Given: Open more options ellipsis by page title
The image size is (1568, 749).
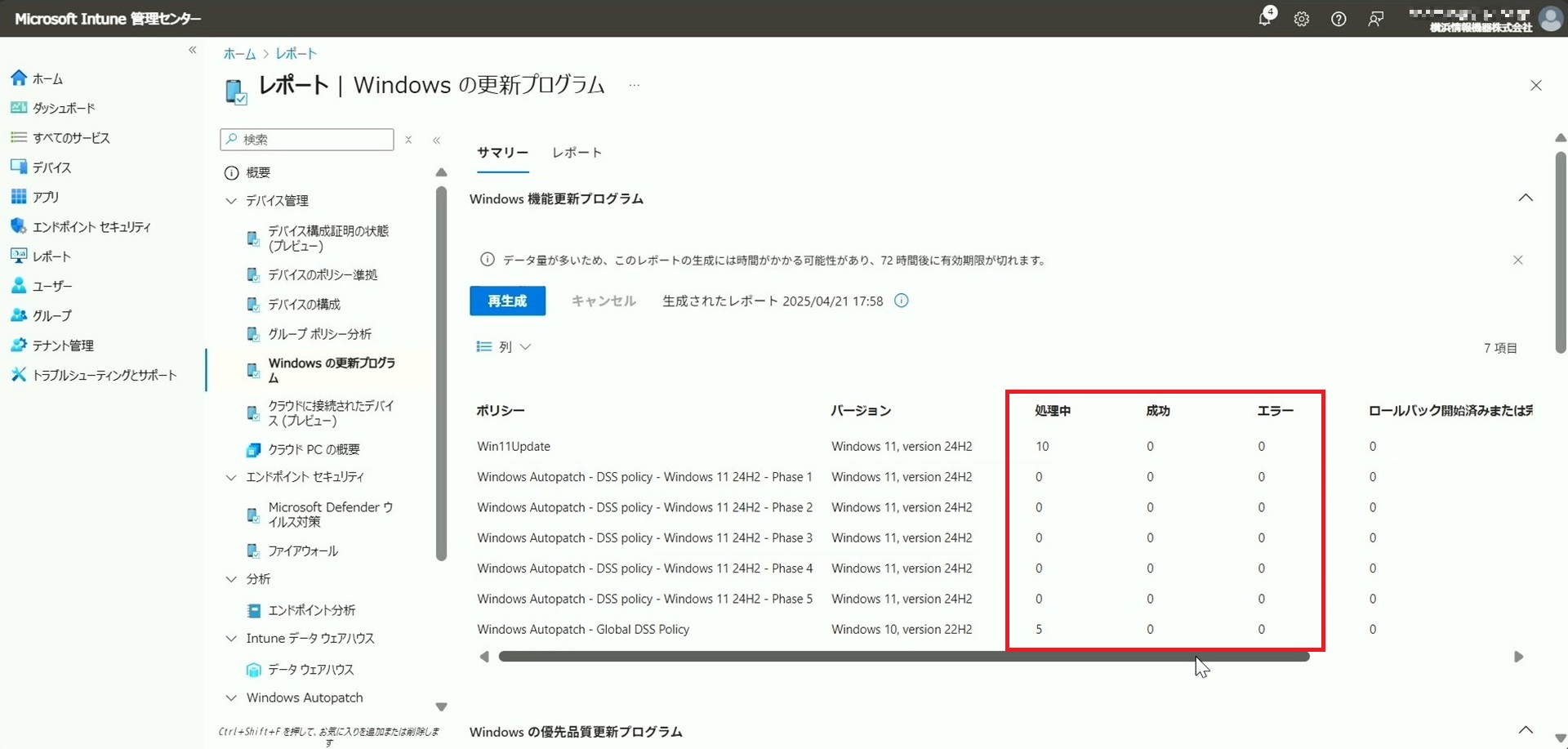Looking at the screenshot, I should 635,85.
